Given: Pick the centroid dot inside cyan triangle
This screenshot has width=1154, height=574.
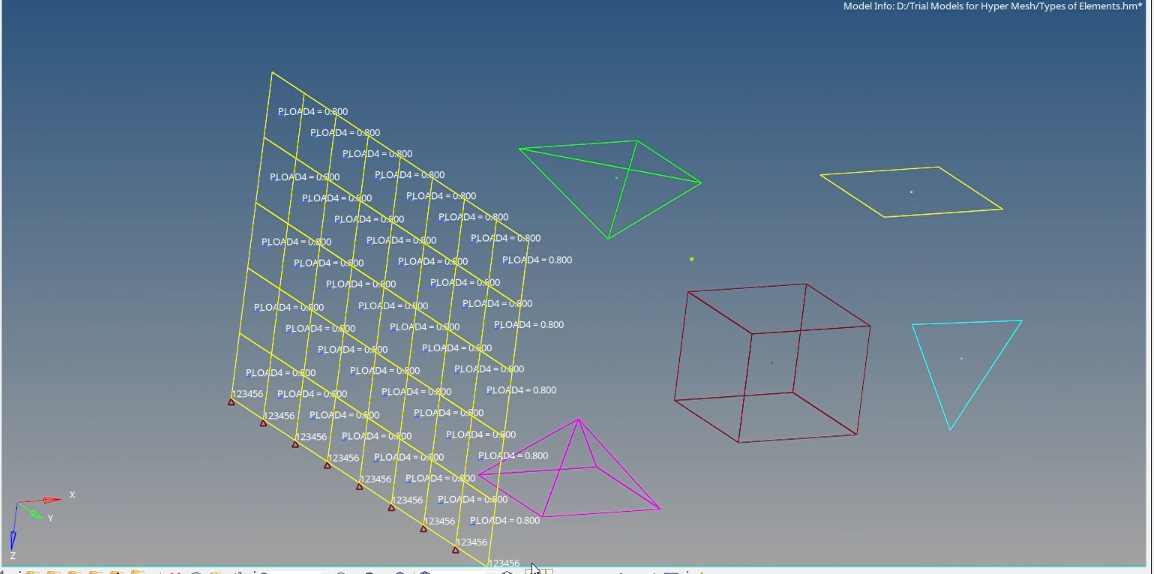Looking at the screenshot, I should tap(961, 359).
